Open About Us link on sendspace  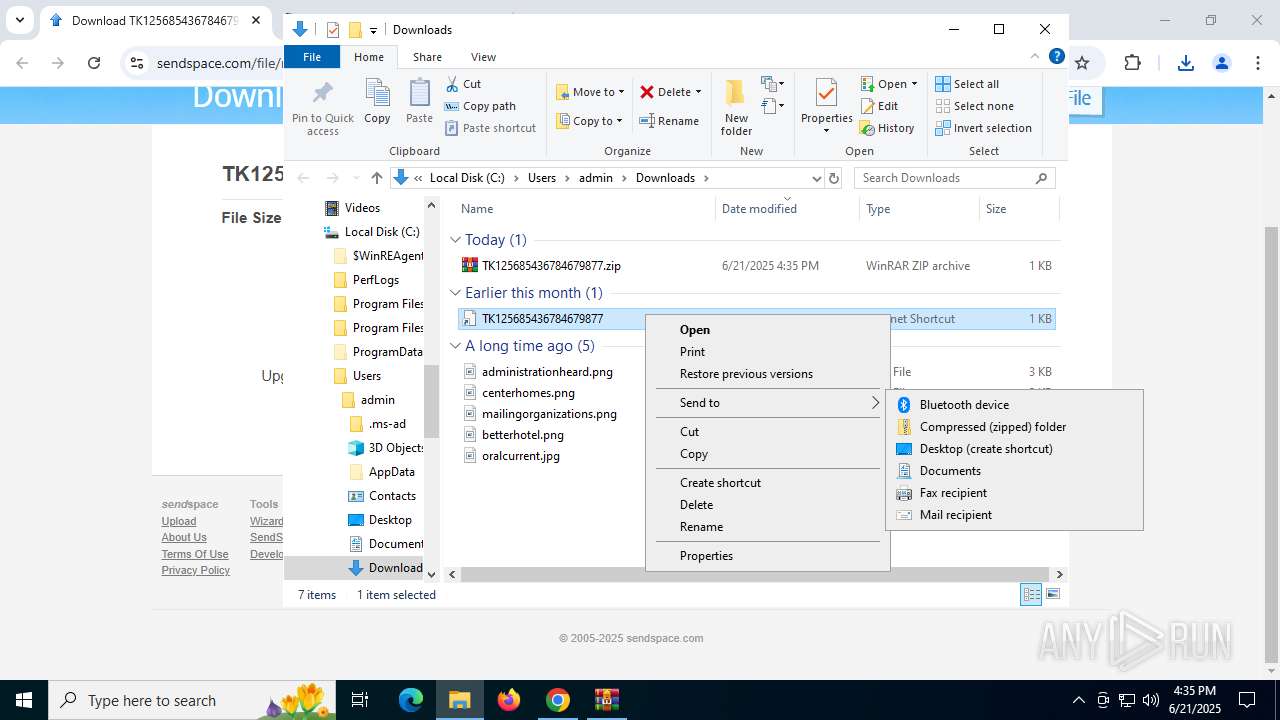tap(184, 537)
